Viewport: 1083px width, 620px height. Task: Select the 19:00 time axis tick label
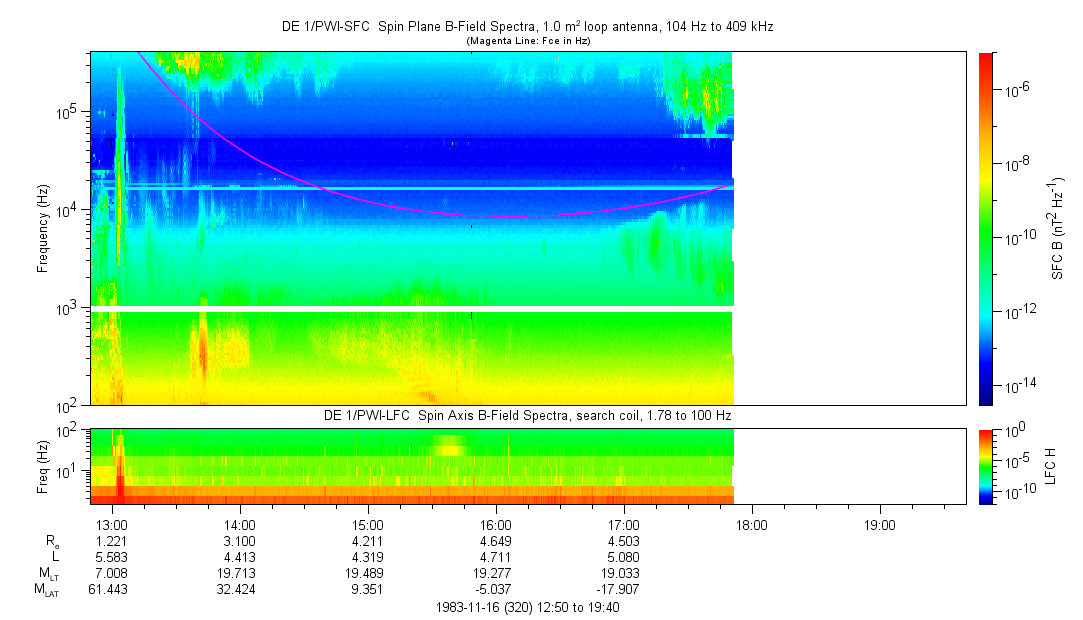click(x=880, y=524)
